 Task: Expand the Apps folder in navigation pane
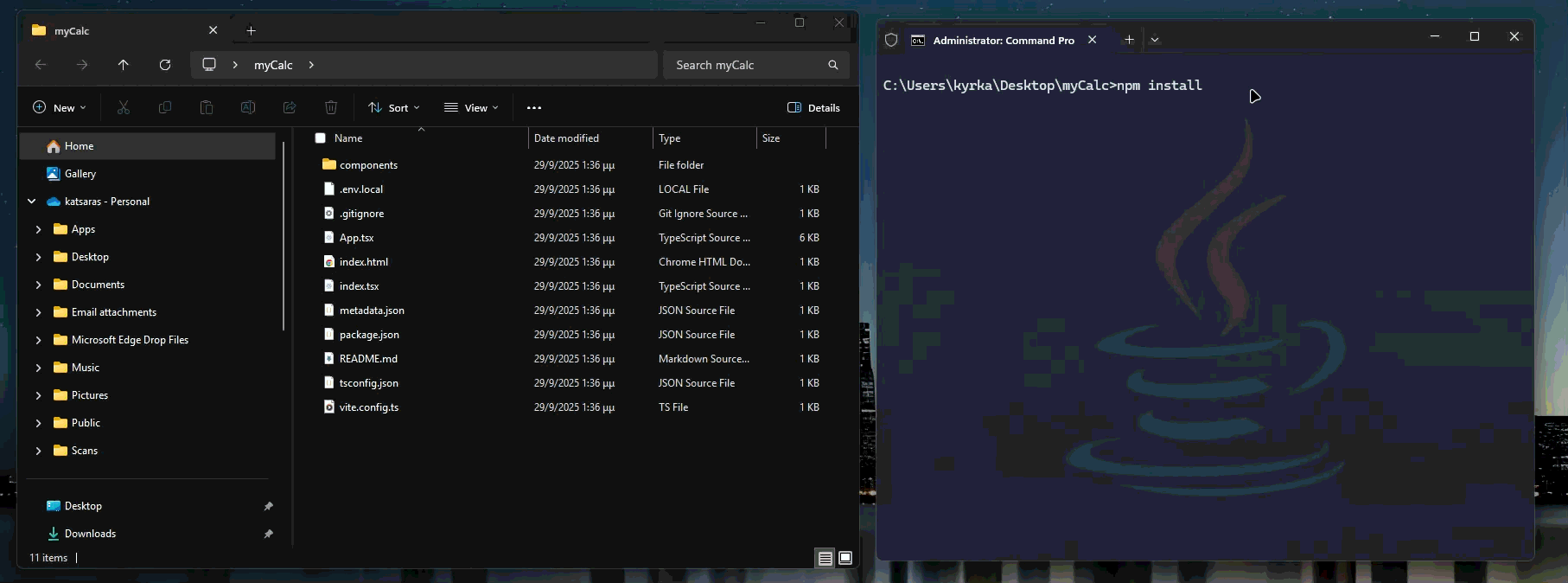tap(38, 229)
